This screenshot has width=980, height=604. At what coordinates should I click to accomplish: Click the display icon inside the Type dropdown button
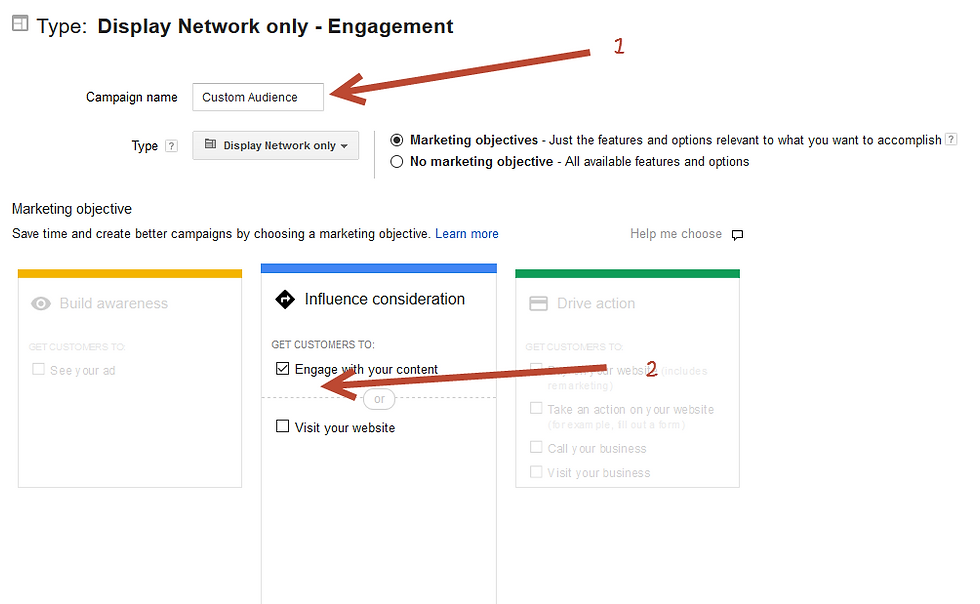pos(211,144)
